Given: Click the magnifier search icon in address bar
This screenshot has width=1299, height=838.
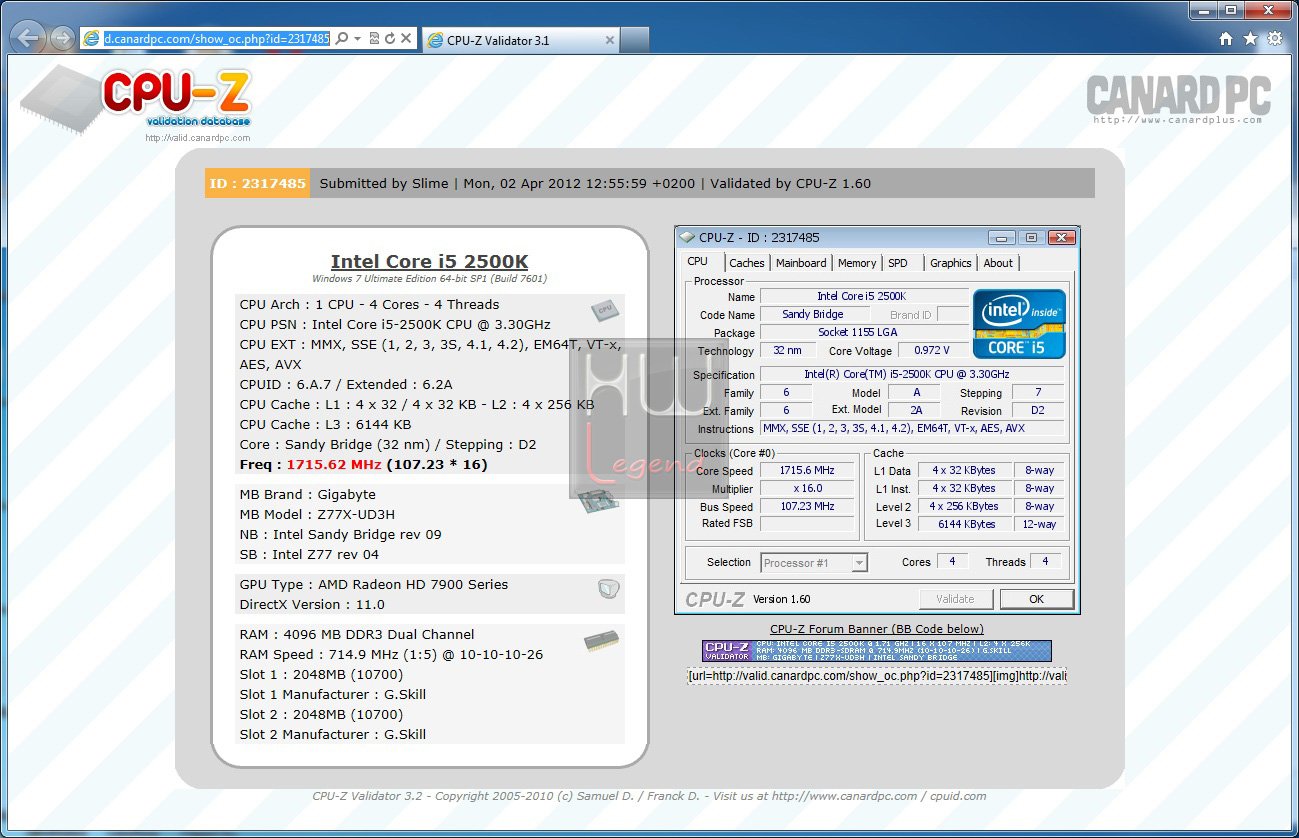Looking at the screenshot, I should pyautogui.click(x=341, y=38).
